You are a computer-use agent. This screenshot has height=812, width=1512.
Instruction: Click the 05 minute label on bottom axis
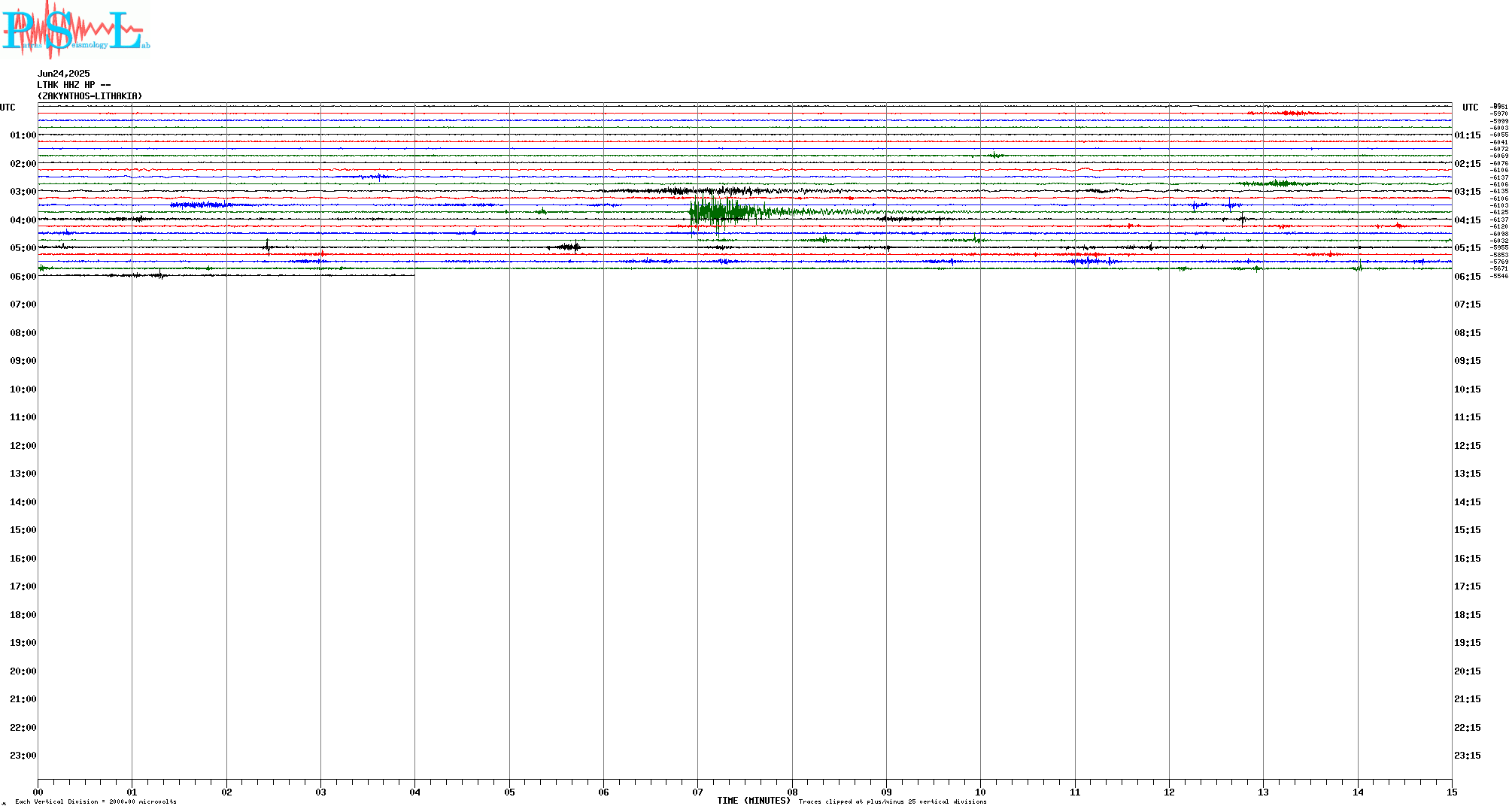509,792
